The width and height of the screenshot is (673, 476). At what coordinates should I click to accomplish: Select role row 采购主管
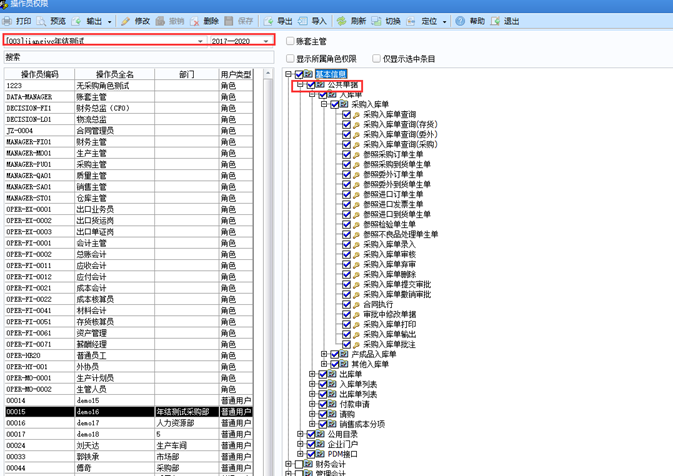[x=129, y=164]
